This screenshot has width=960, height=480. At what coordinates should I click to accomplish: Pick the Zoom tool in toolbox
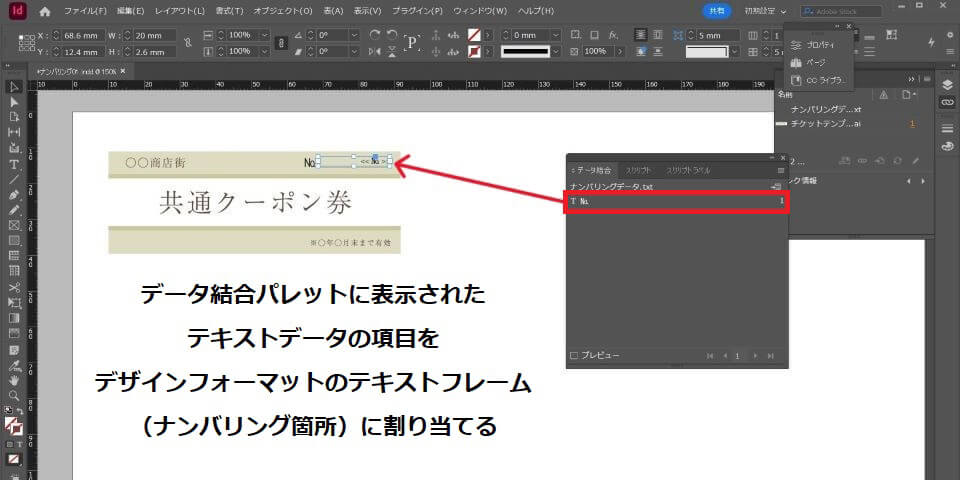click(x=14, y=395)
